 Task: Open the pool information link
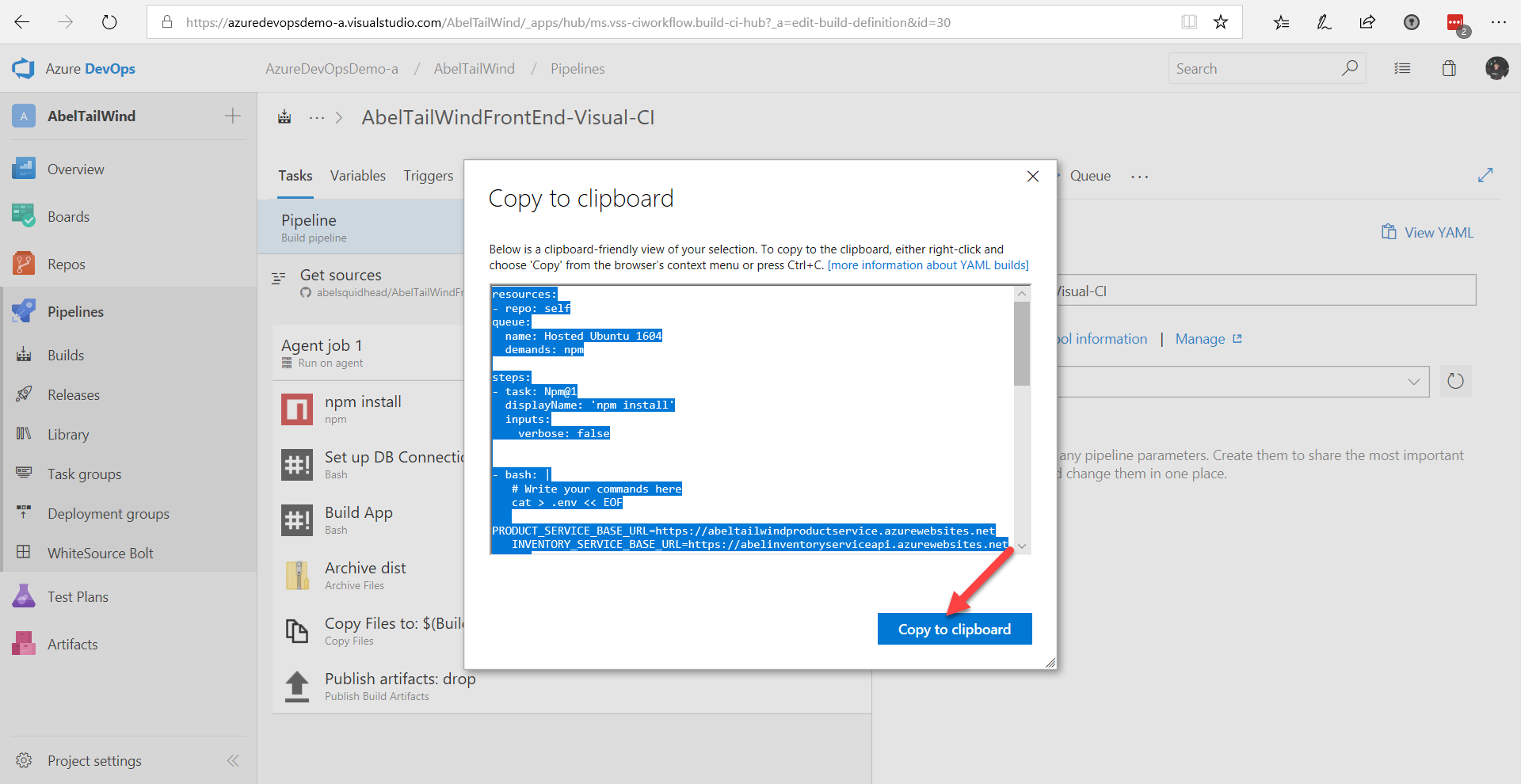point(1103,339)
